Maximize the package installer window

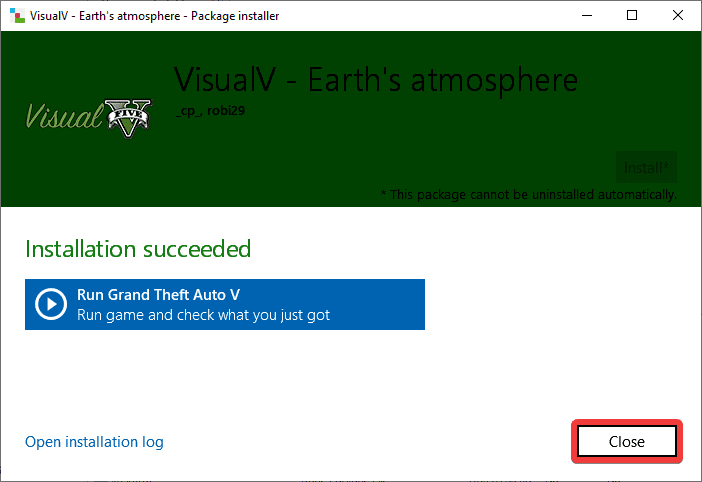tap(632, 16)
